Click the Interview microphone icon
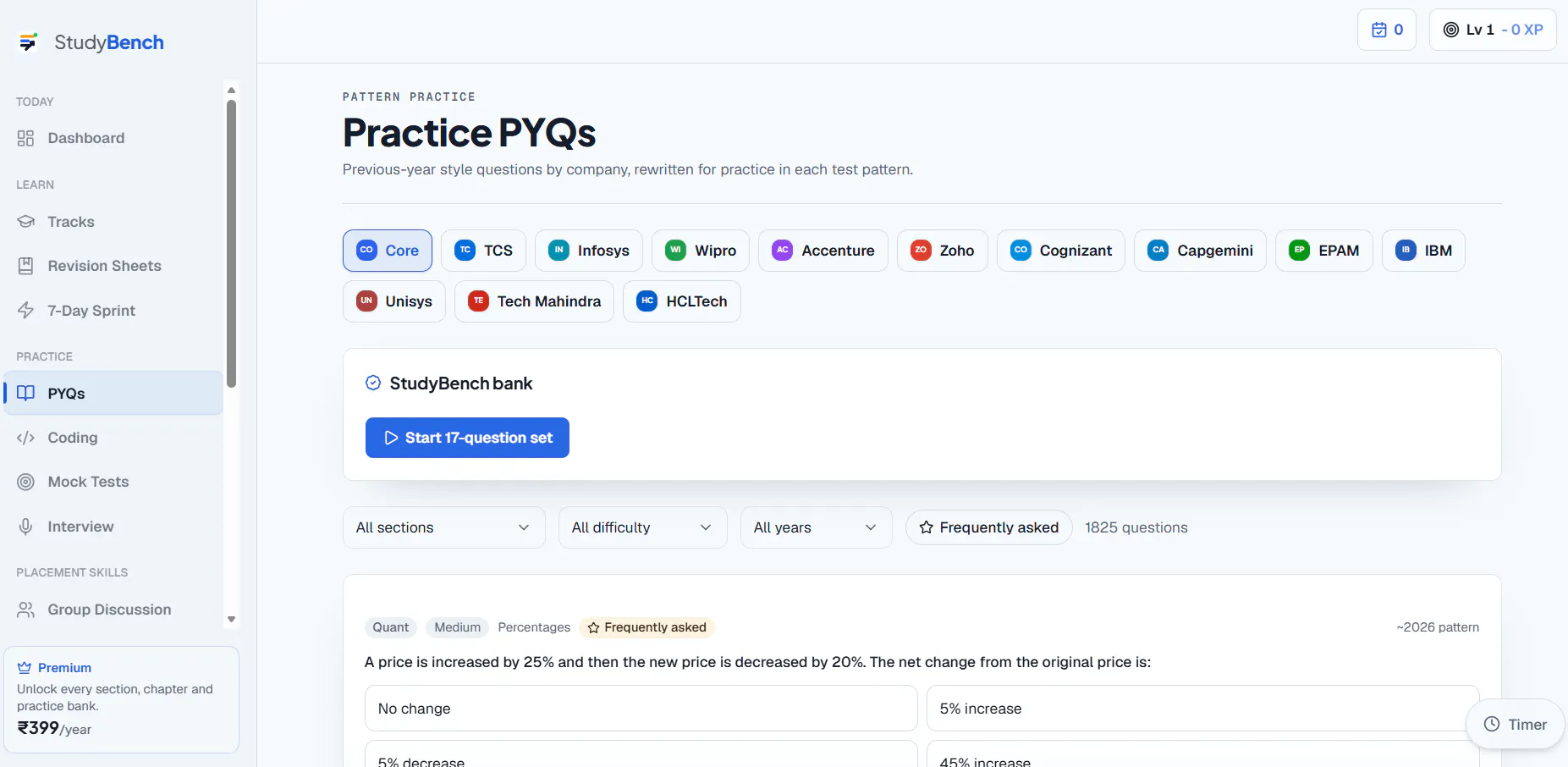 click(26, 527)
